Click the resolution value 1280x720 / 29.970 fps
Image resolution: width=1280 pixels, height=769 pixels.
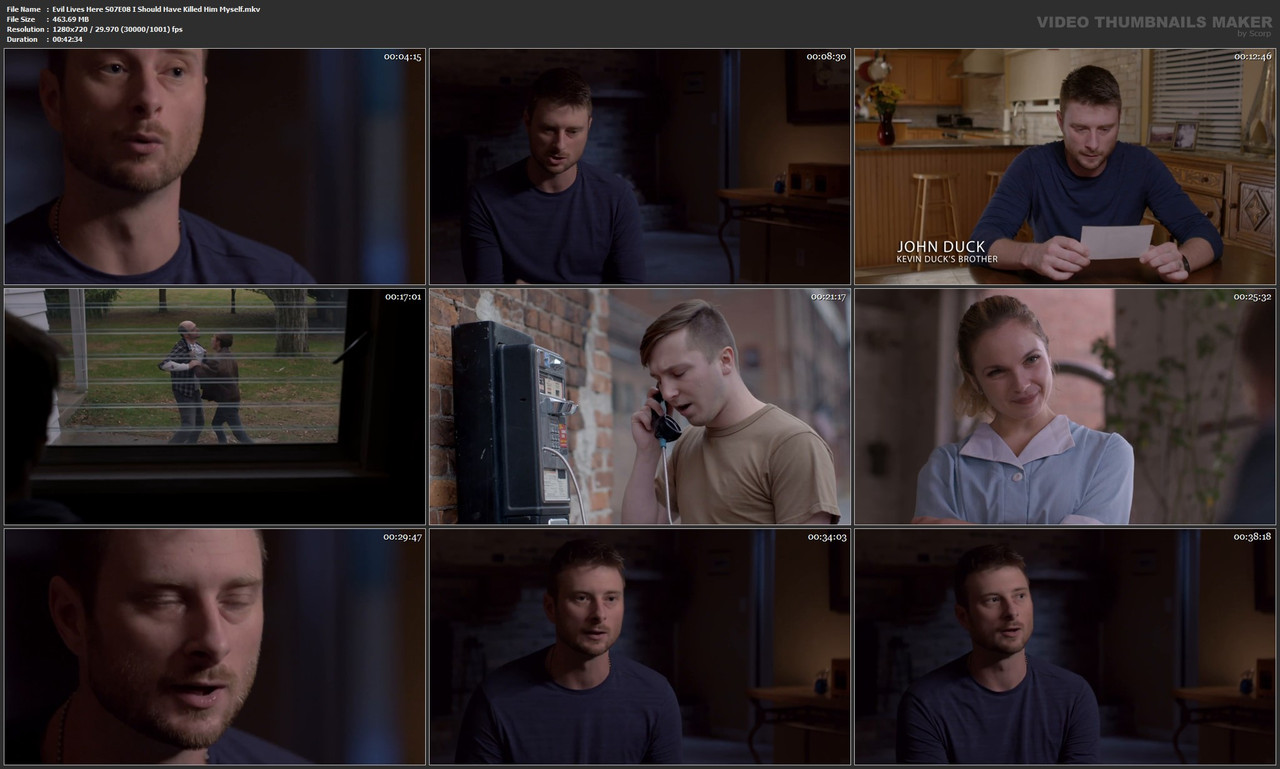pos(117,29)
